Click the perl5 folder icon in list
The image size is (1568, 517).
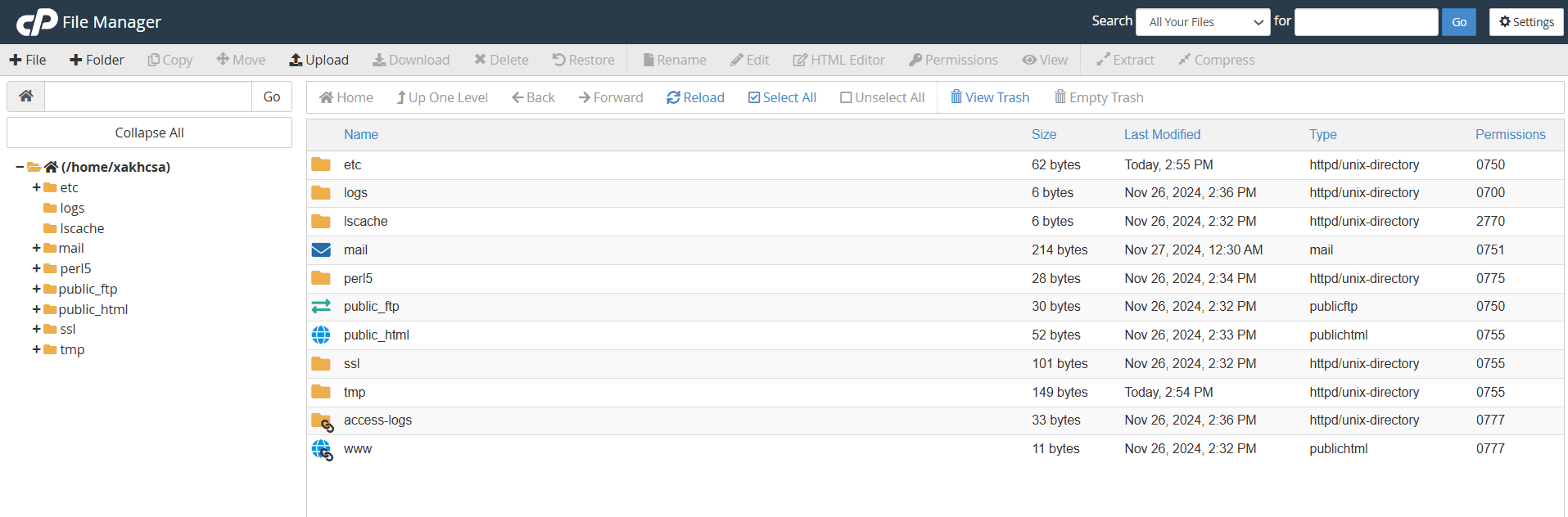321,278
